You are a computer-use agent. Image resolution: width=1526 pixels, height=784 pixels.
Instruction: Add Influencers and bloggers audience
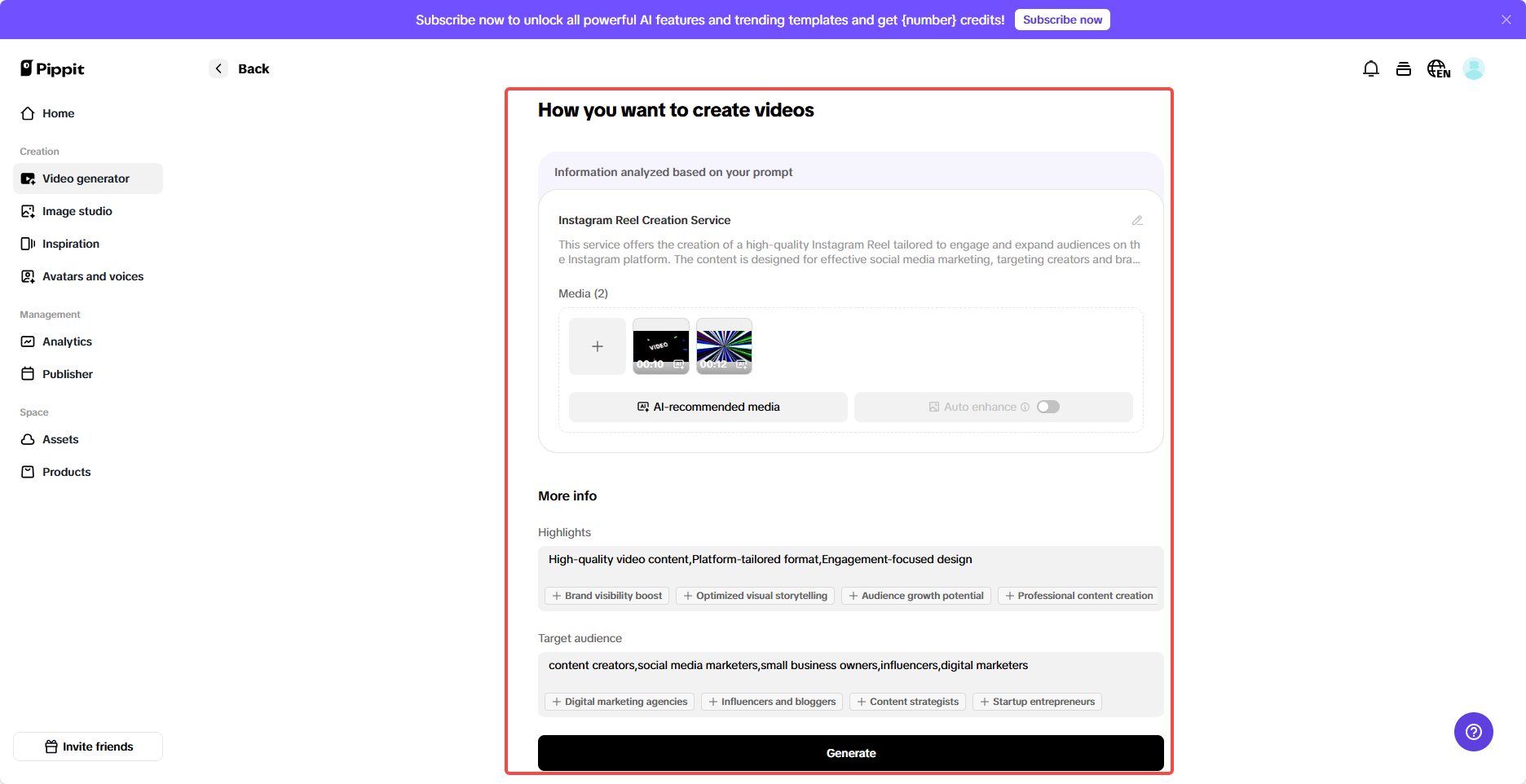coord(771,701)
